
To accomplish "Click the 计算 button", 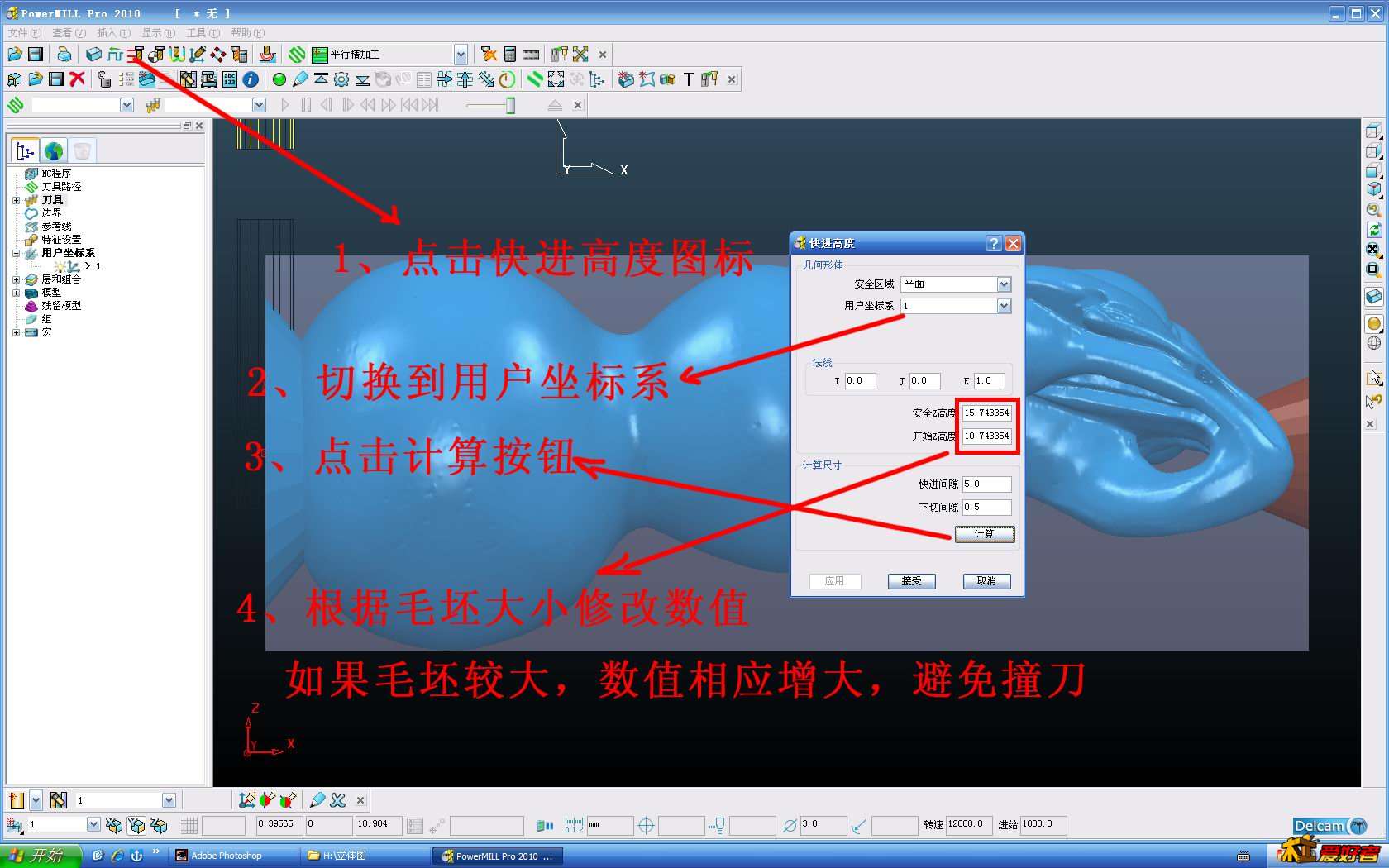I will (x=984, y=534).
